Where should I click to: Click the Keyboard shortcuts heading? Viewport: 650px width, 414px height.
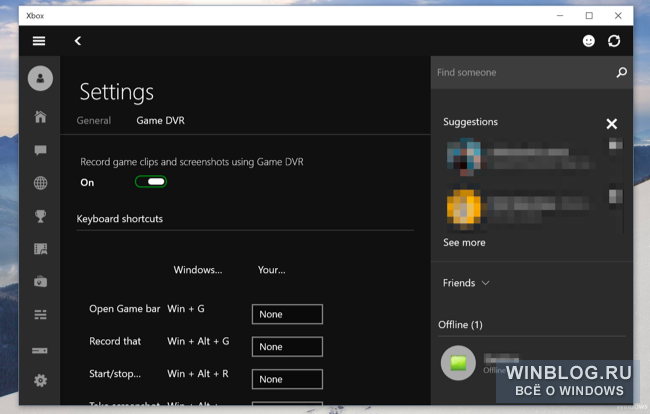coord(119,219)
